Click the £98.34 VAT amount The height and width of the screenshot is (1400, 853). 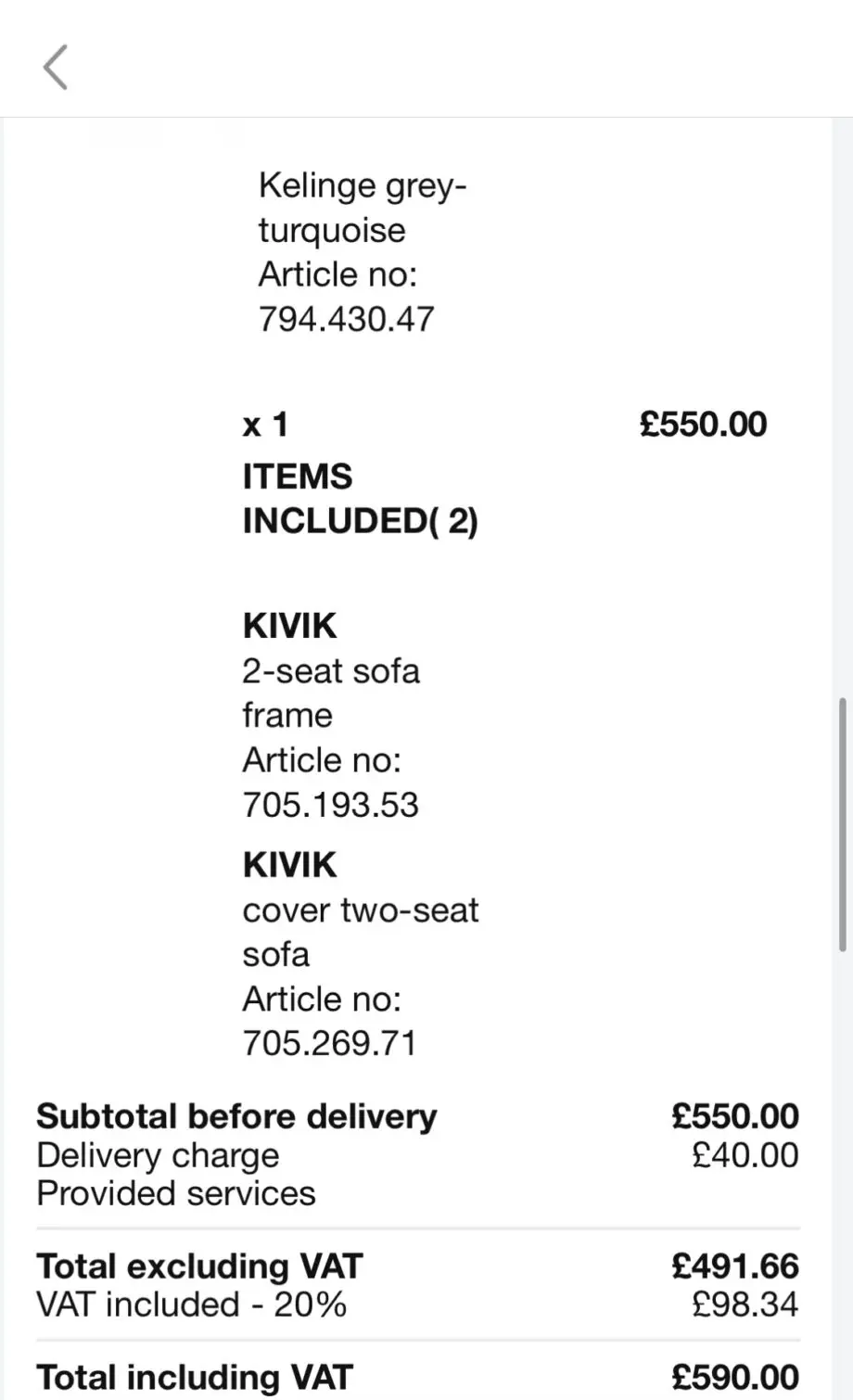point(745,1305)
